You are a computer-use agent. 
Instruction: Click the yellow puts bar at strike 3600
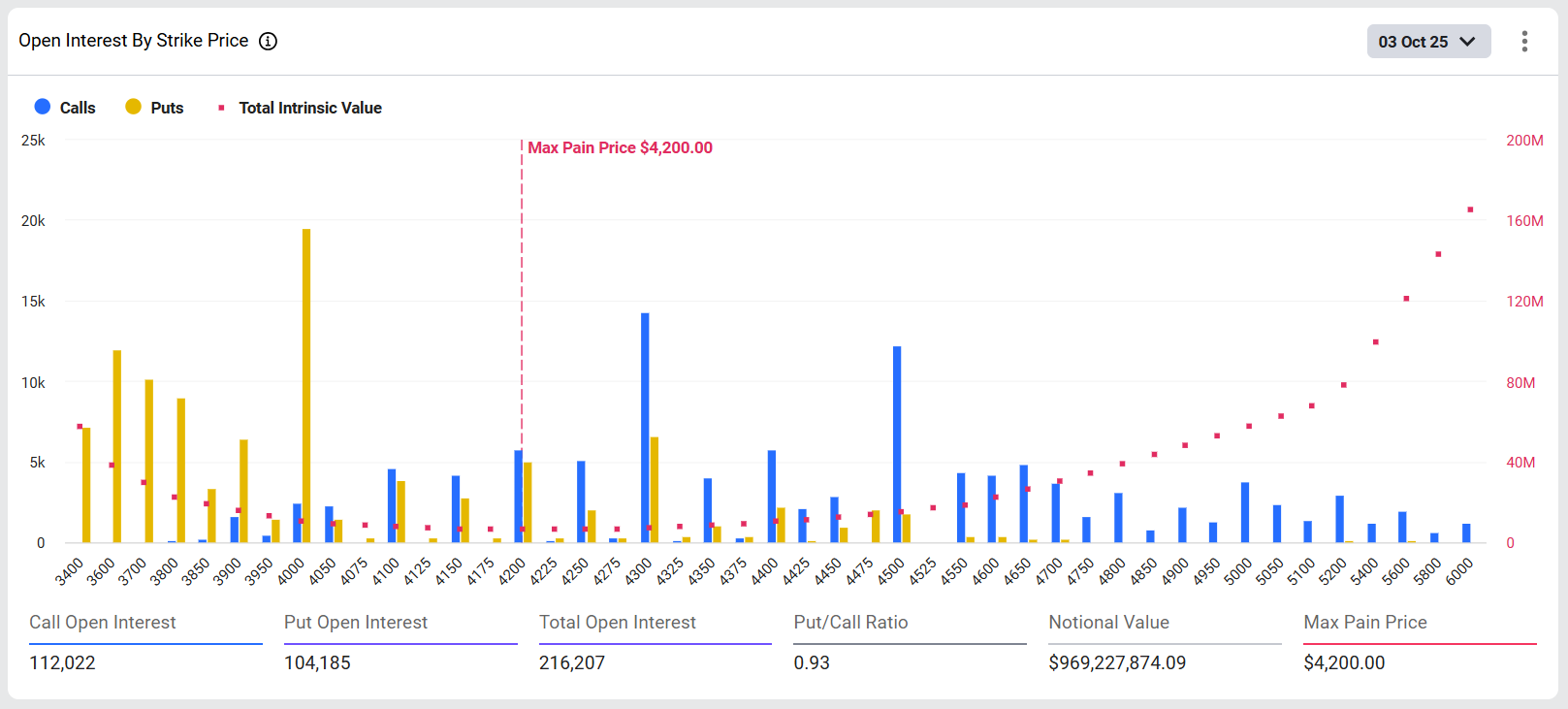(117, 446)
